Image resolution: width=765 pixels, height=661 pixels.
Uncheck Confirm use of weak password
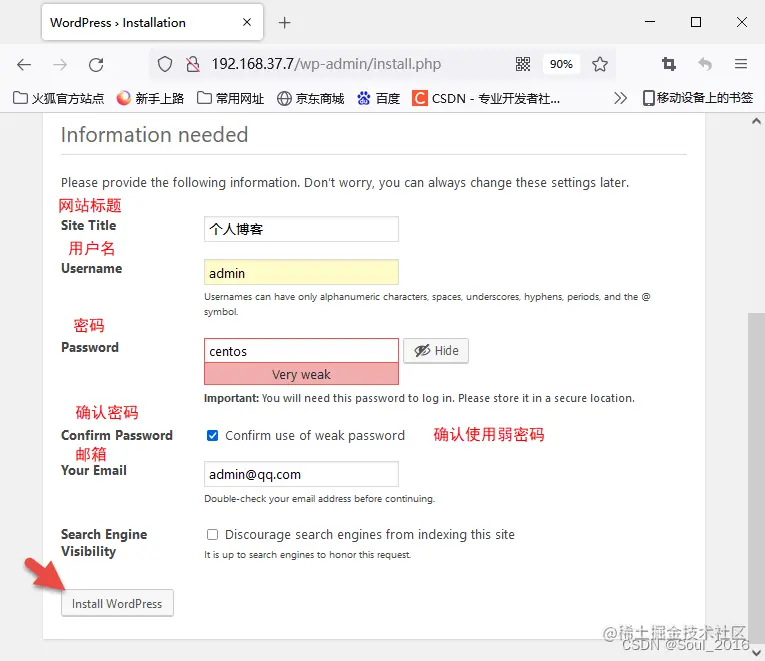click(212, 435)
